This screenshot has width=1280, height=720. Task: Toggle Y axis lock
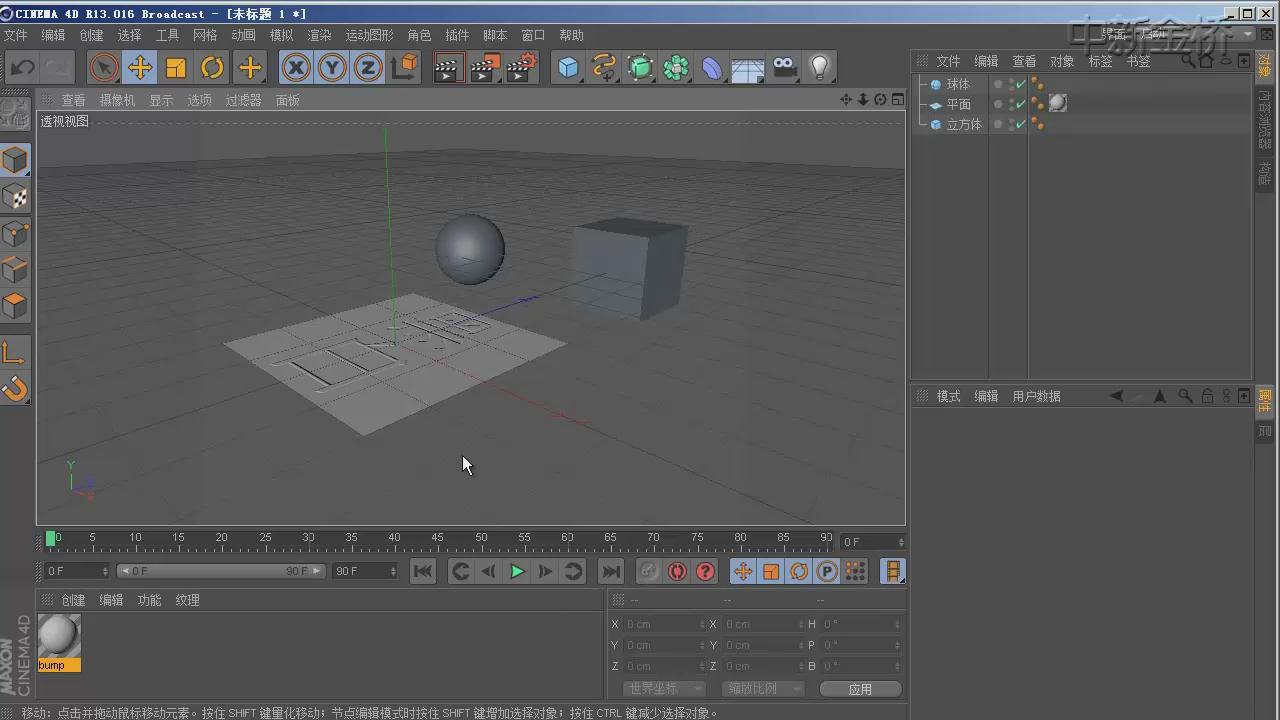click(332, 67)
